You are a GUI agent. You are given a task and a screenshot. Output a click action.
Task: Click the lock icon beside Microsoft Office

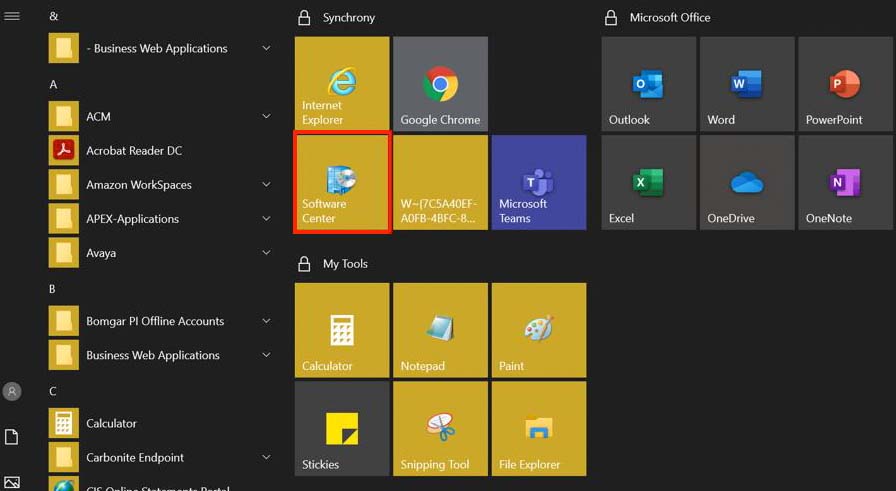point(611,18)
